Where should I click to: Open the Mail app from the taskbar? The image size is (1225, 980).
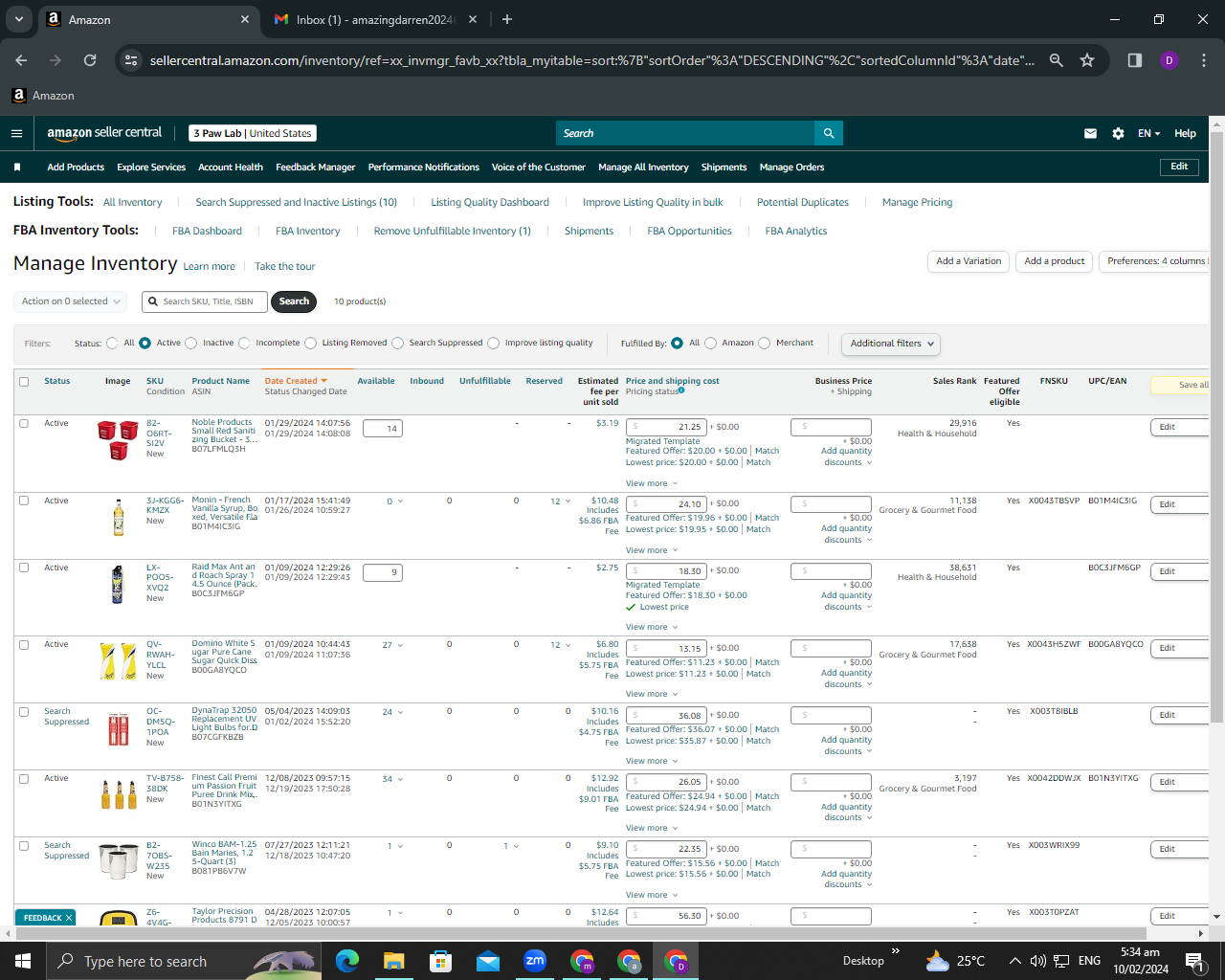[x=488, y=961]
